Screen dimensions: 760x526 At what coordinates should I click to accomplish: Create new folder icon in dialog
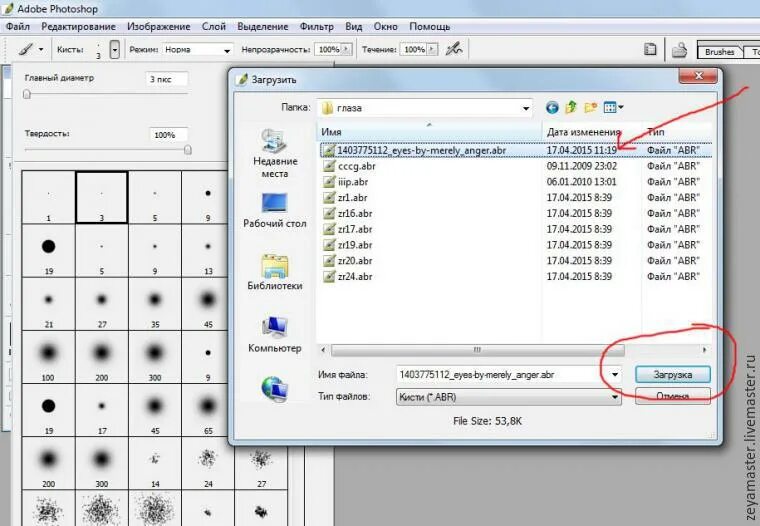coord(590,108)
